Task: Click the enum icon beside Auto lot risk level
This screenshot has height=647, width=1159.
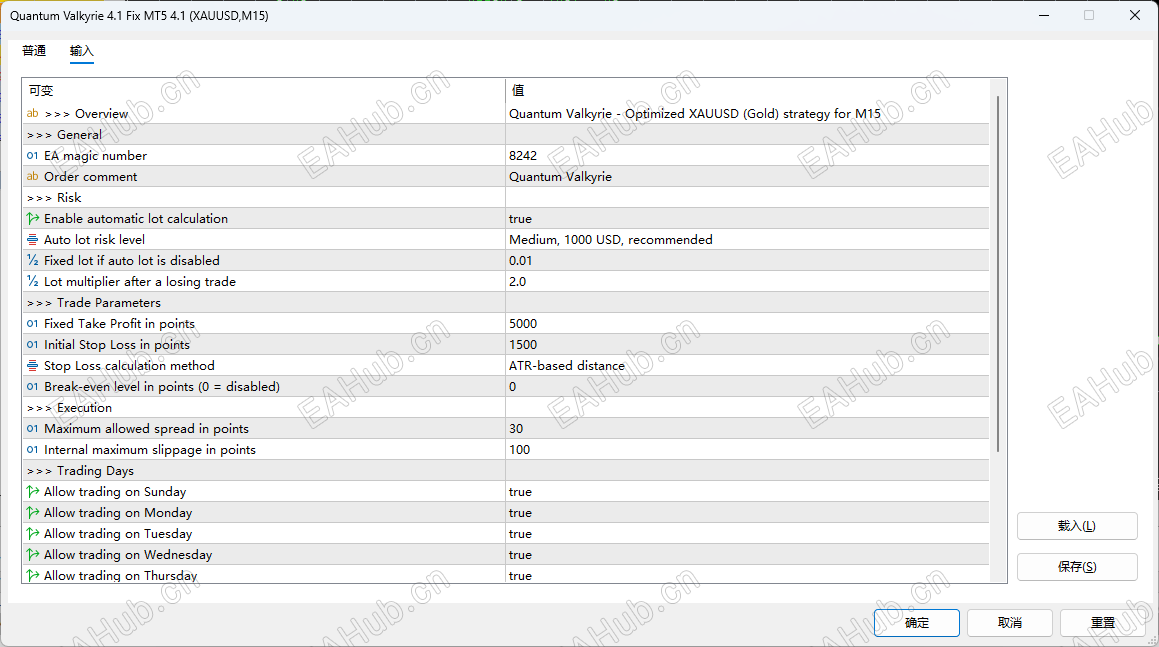Action: click(x=33, y=240)
